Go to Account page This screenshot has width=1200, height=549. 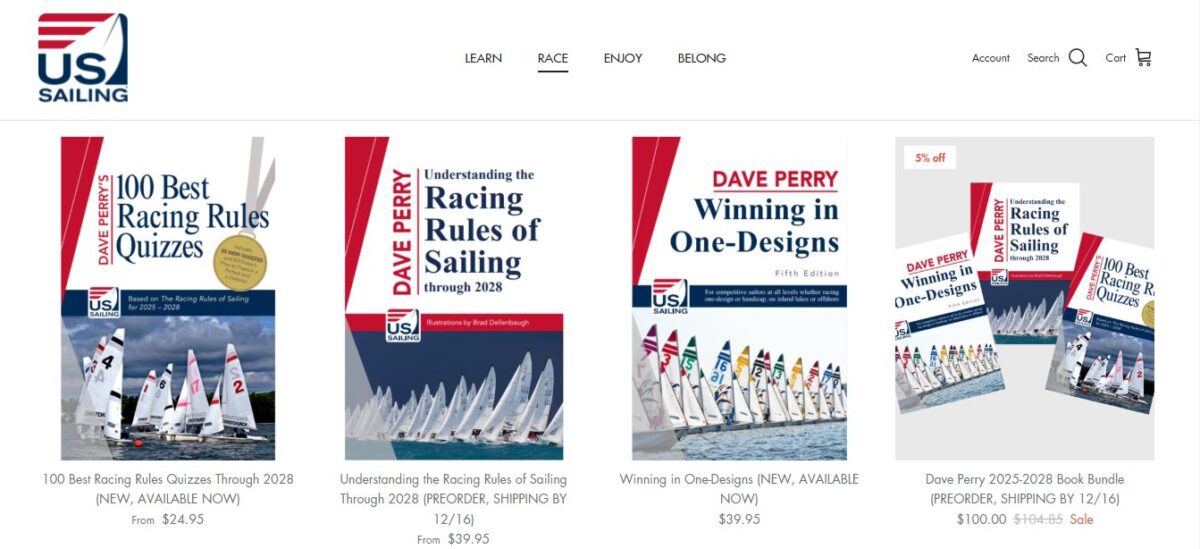pos(991,58)
